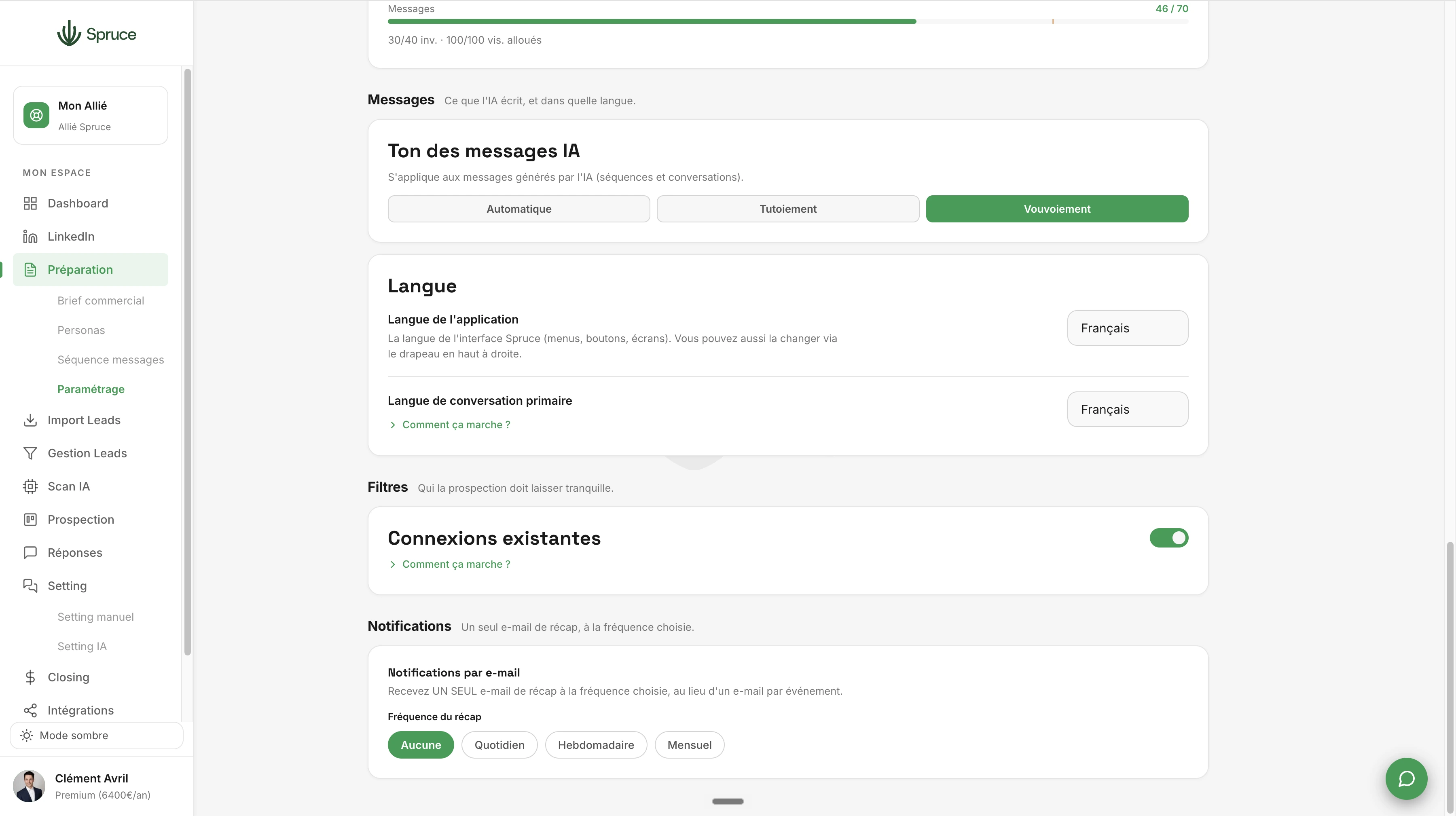The image size is (1456, 816).
Task: Go to Brief commercial submenu
Action: [x=101, y=300]
